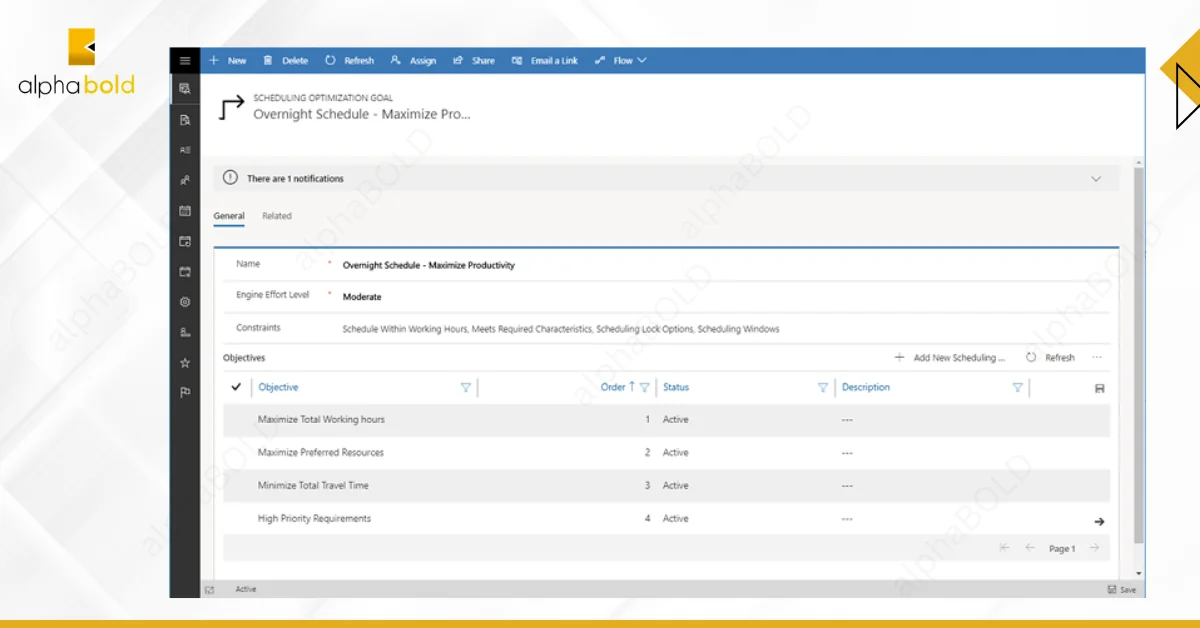
Task: Assign the record to another user
Action: coord(413,61)
